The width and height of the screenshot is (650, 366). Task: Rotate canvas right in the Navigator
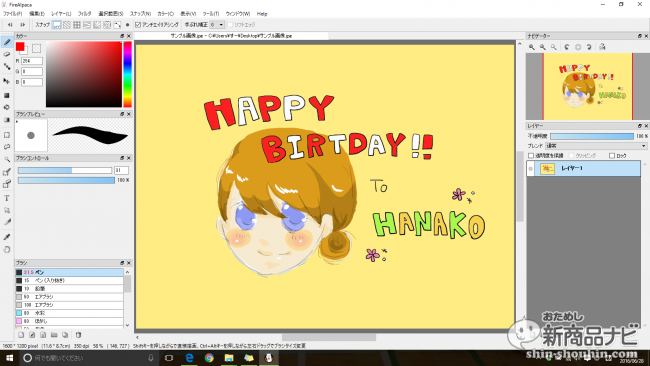589,47
